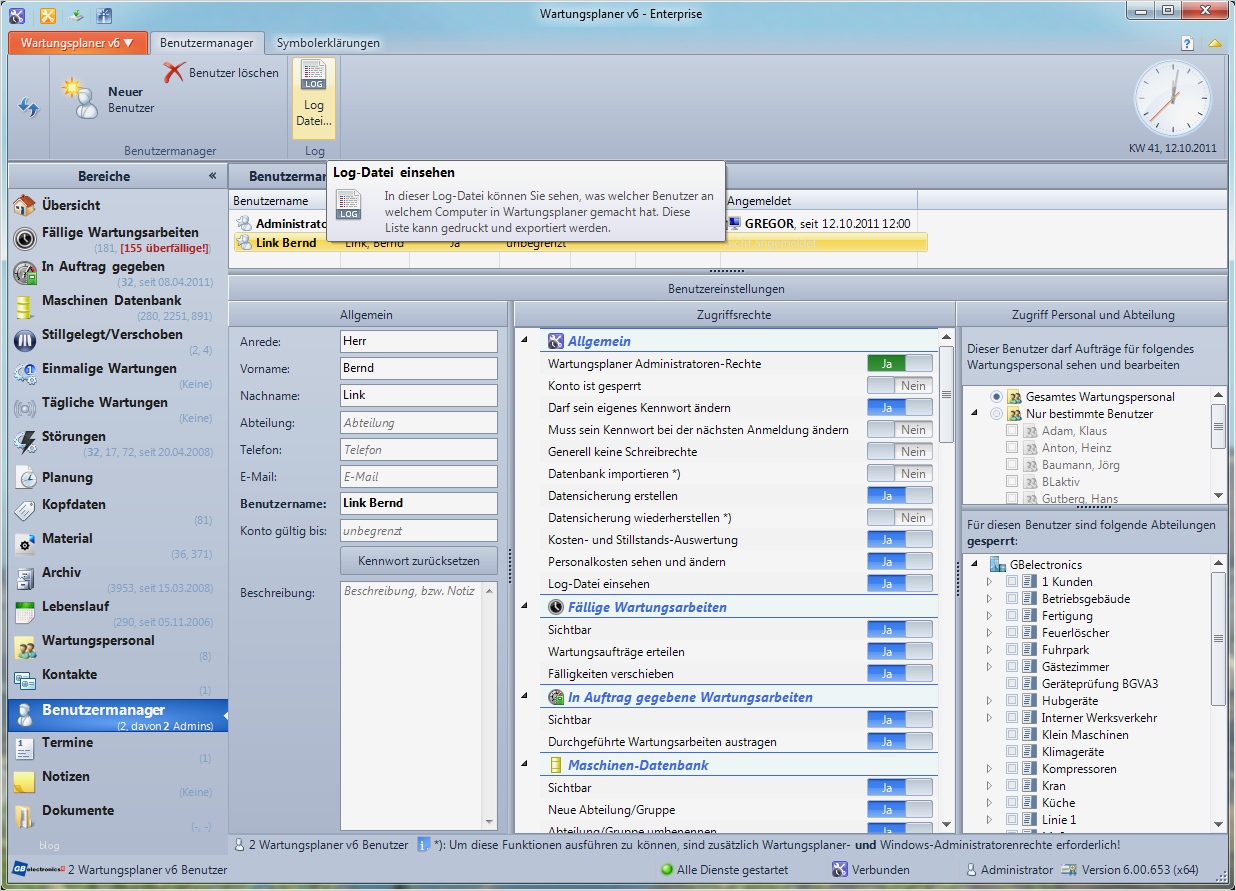The height and width of the screenshot is (891, 1236).
Task: Select Störungen in the sidebar
Action: click(73, 437)
